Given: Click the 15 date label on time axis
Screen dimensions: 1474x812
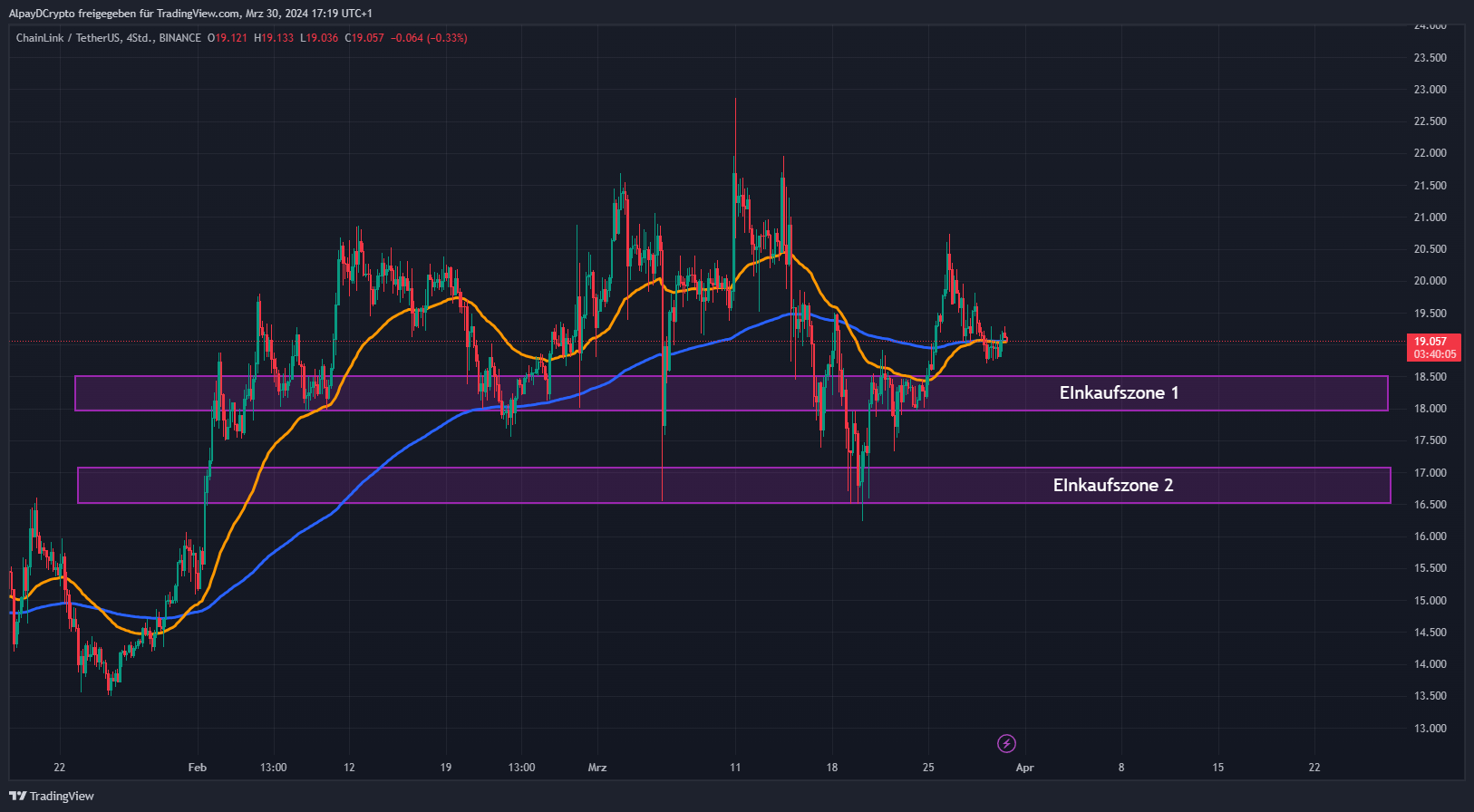Looking at the screenshot, I should coord(1217,768).
